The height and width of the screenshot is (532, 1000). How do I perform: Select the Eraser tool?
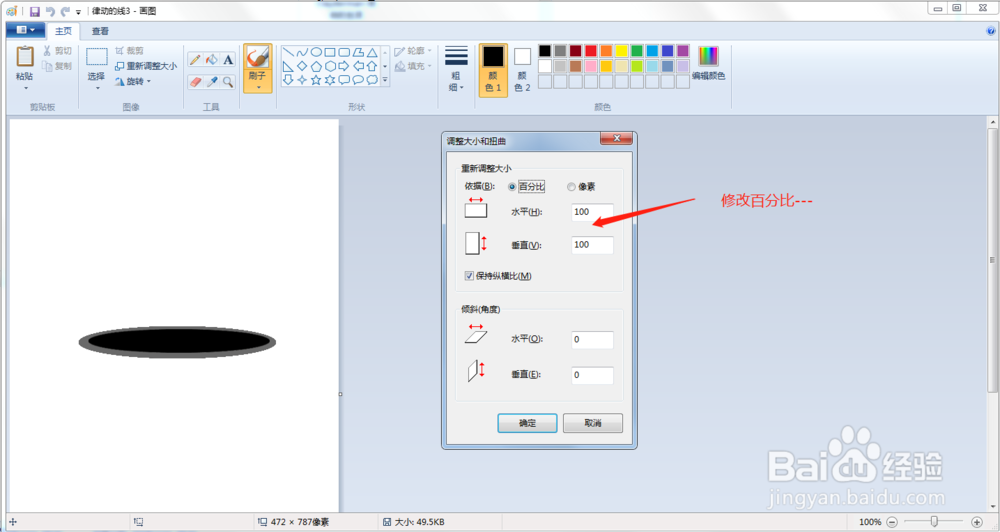pyautogui.click(x=196, y=82)
